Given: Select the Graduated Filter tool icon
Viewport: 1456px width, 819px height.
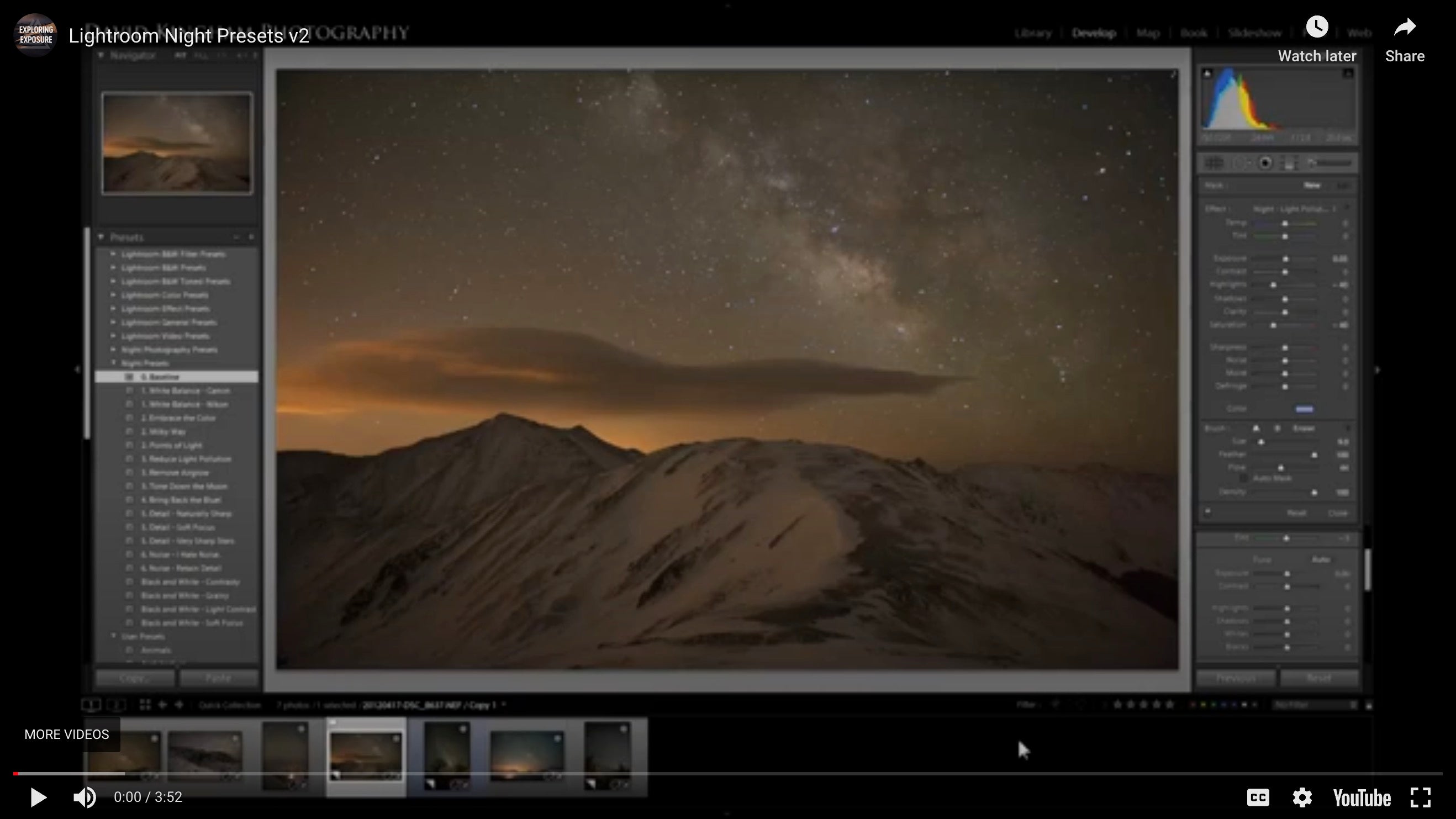Looking at the screenshot, I should 1289,163.
